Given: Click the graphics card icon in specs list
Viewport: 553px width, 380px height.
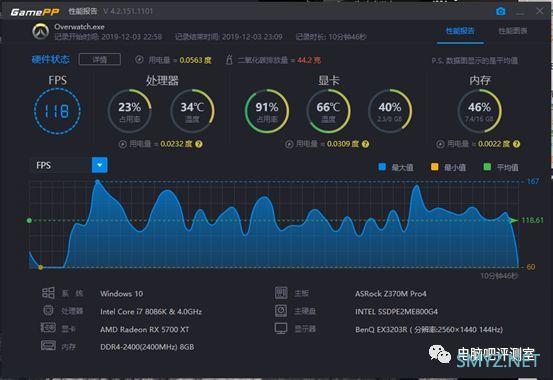Looking at the screenshot, I should [48, 328].
